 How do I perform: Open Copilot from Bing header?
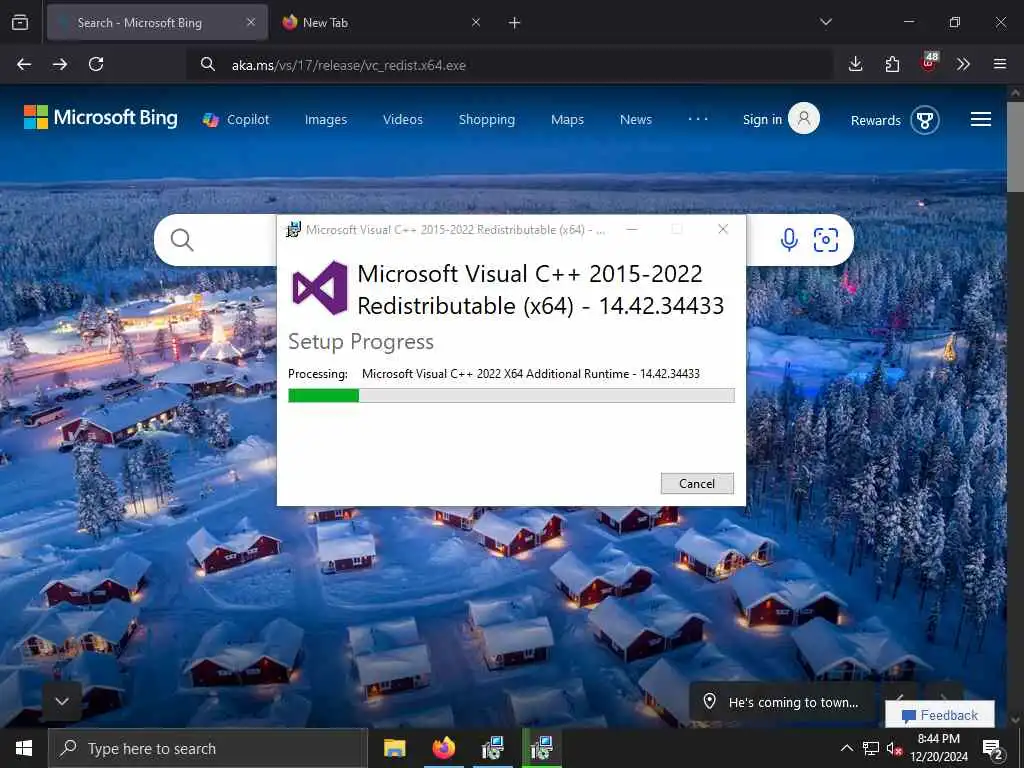point(236,120)
